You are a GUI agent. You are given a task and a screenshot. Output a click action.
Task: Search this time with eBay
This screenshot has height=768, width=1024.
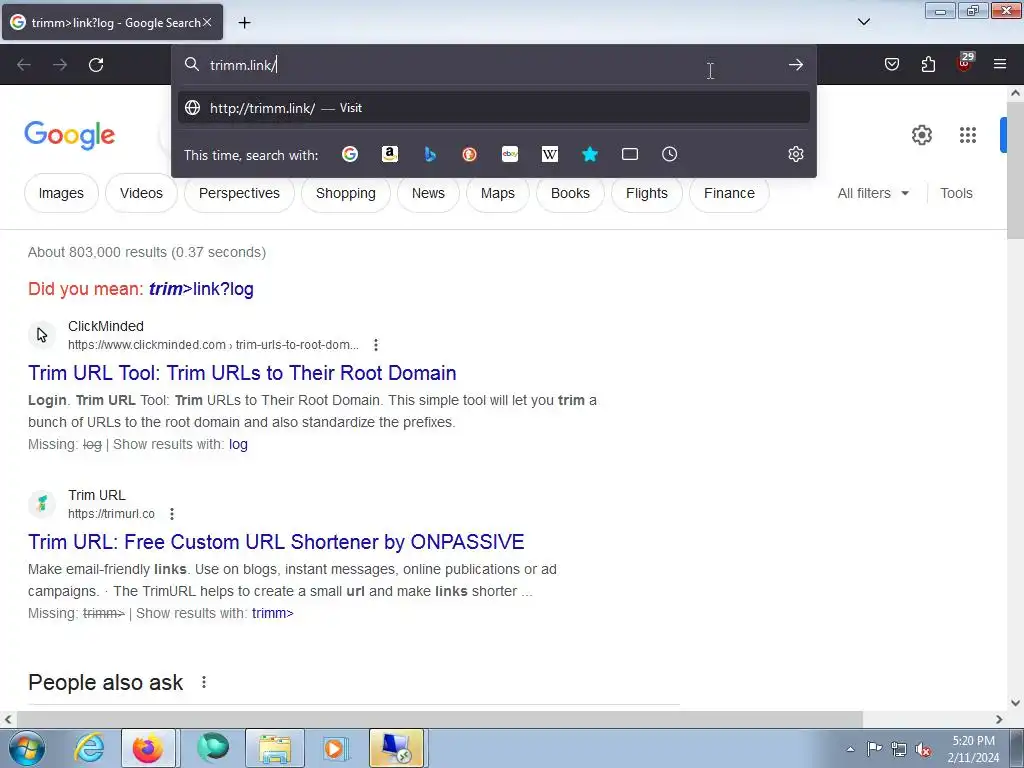510,154
